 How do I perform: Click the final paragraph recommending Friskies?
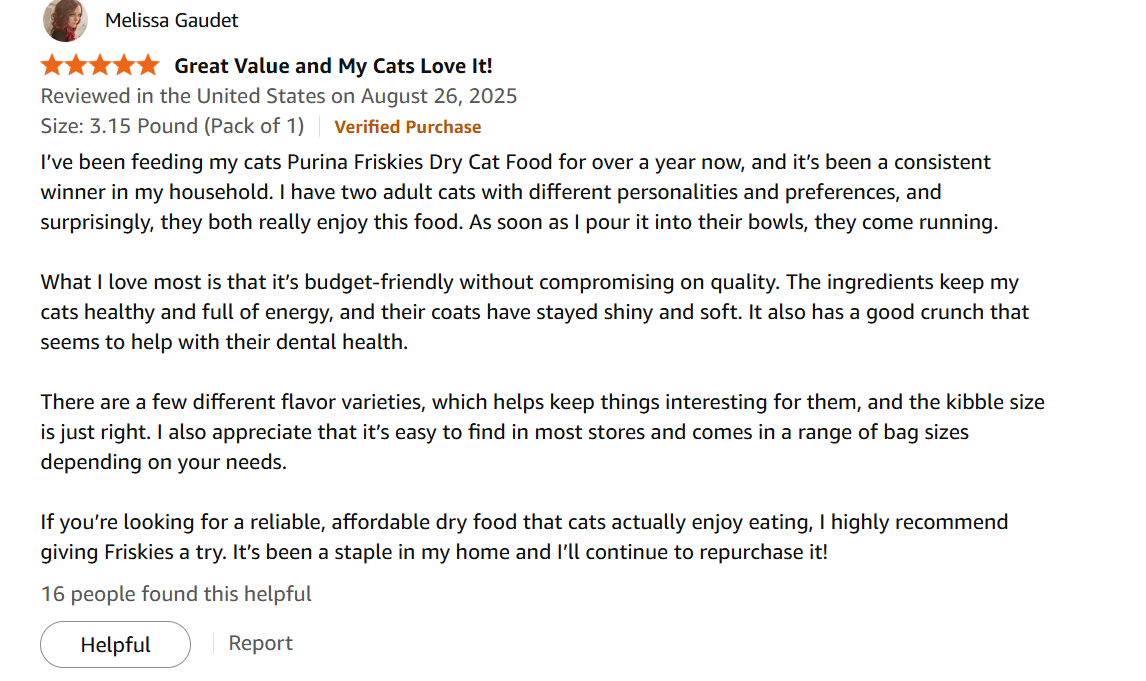pyautogui.click(x=520, y=536)
